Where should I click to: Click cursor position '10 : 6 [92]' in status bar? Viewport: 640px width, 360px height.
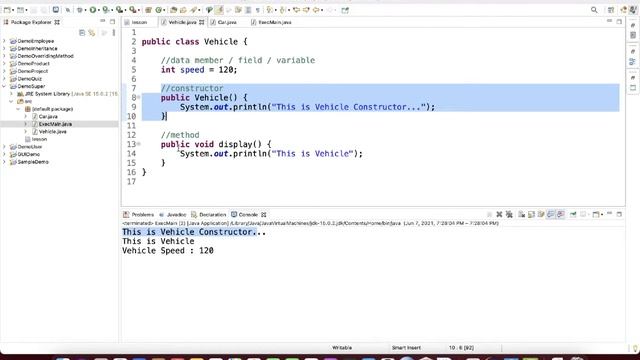click(461, 348)
